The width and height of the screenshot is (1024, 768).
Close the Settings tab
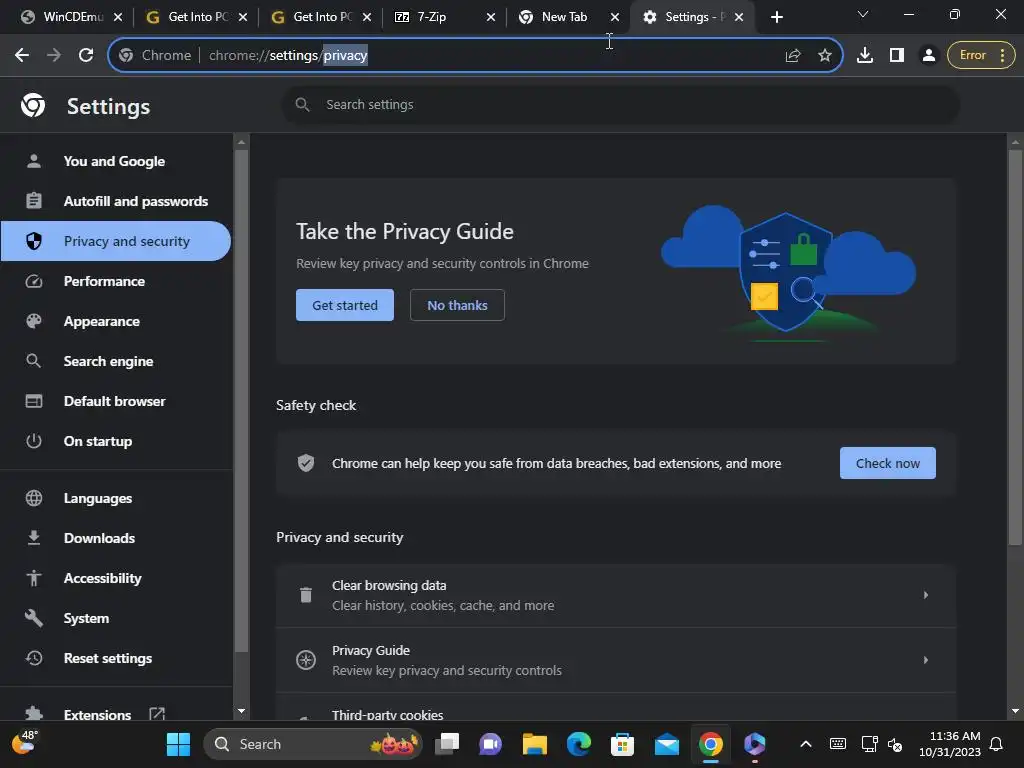coord(739,18)
